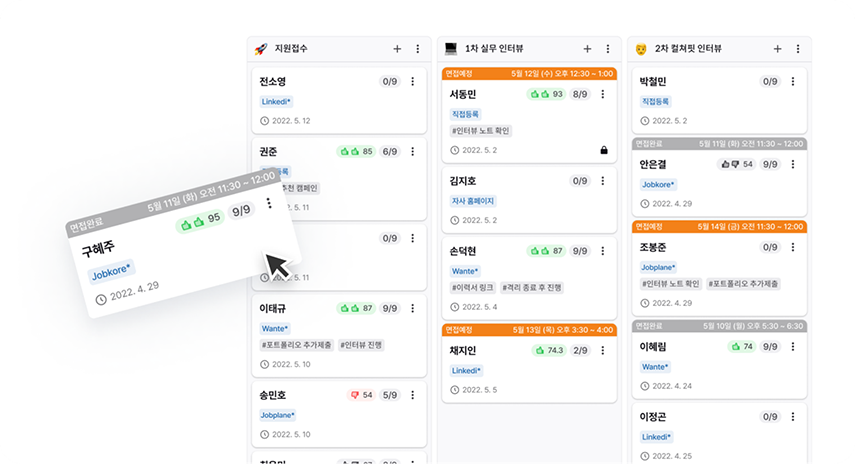Open kebab menu of 지원접수 column
This screenshot has height=464, width=855.
(417, 48)
